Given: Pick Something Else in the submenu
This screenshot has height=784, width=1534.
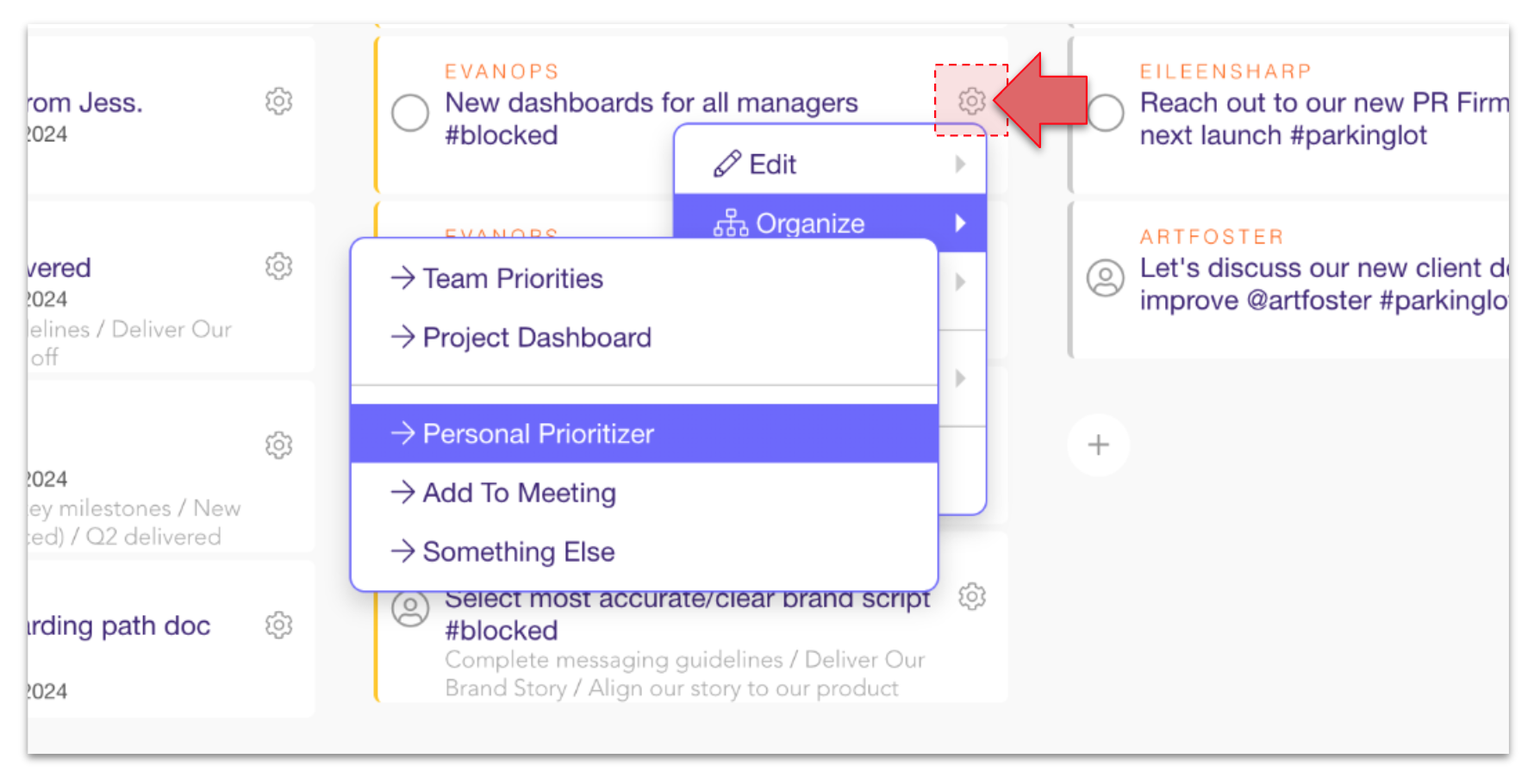Looking at the screenshot, I should click(518, 551).
